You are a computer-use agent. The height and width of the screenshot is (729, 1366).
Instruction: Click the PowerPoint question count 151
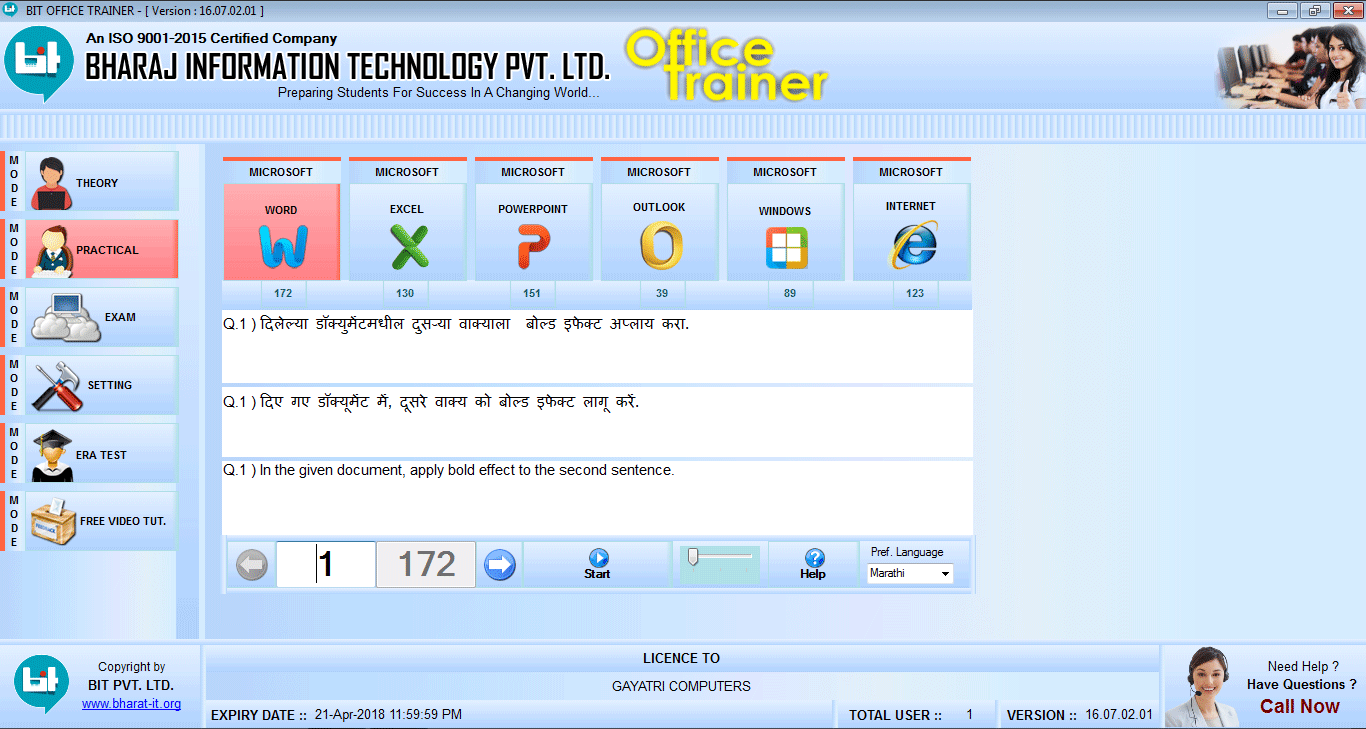[532, 293]
